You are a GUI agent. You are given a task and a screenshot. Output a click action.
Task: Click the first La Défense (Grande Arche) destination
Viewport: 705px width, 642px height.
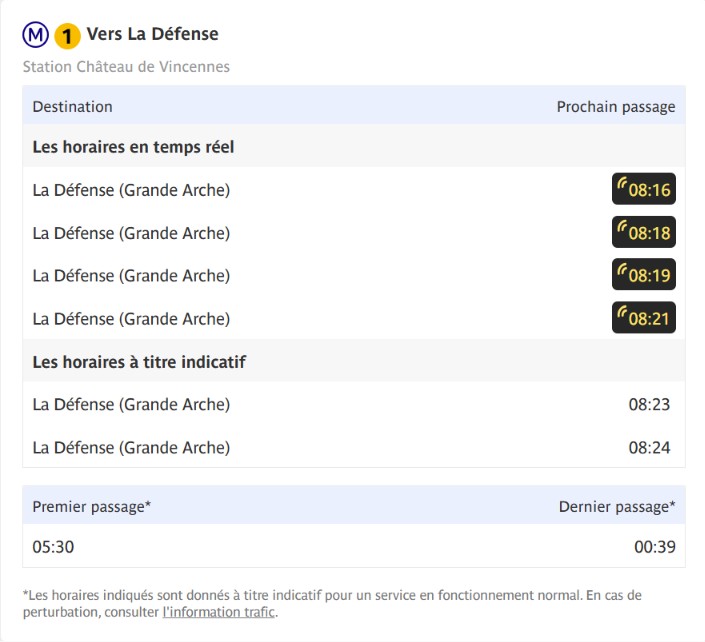(131, 190)
